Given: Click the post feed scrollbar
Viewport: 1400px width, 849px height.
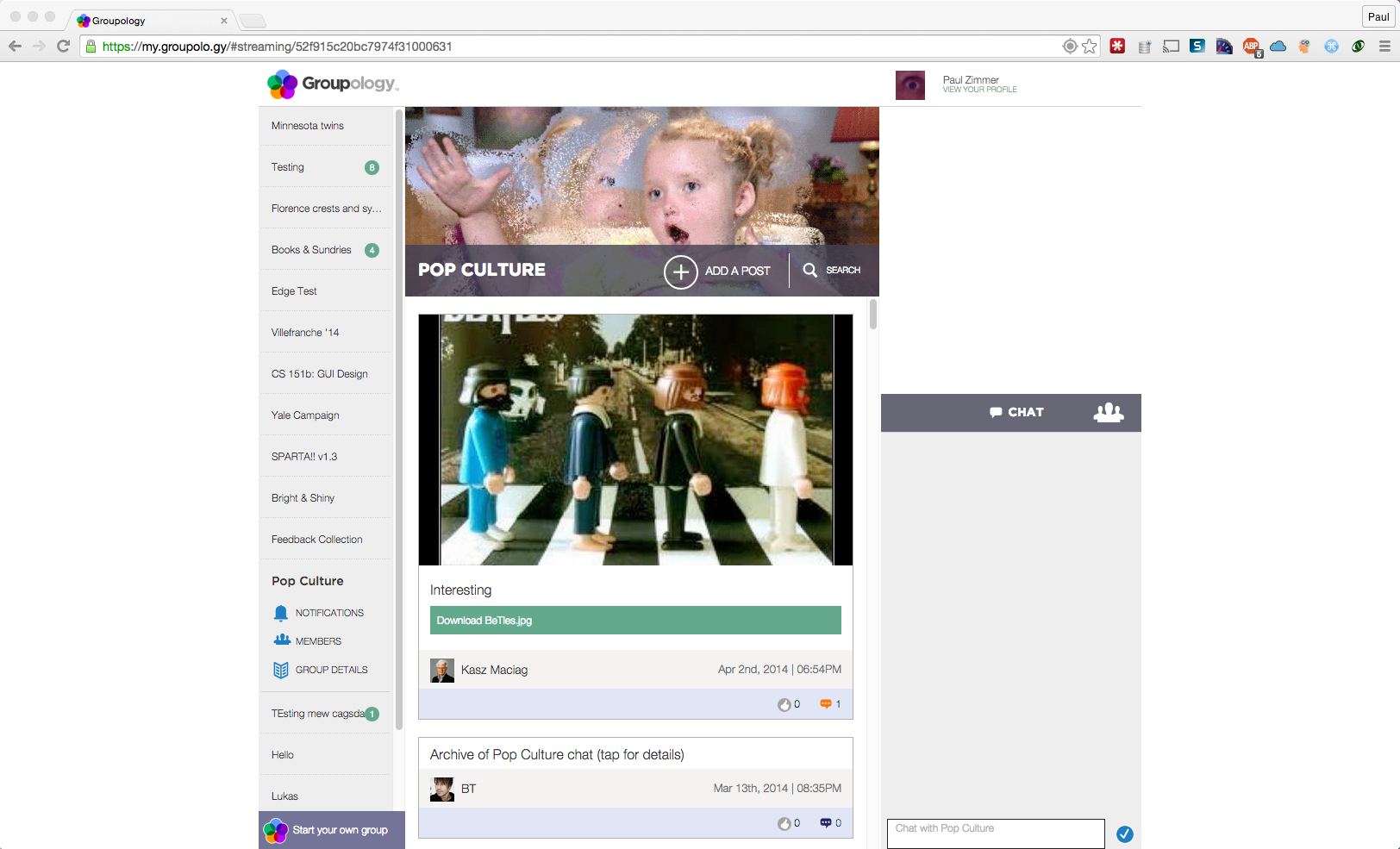Looking at the screenshot, I should click(x=873, y=314).
